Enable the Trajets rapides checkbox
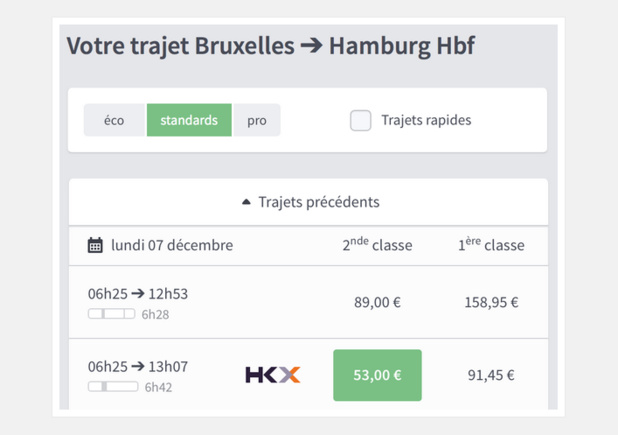The image size is (618, 435). [x=360, y=120]
